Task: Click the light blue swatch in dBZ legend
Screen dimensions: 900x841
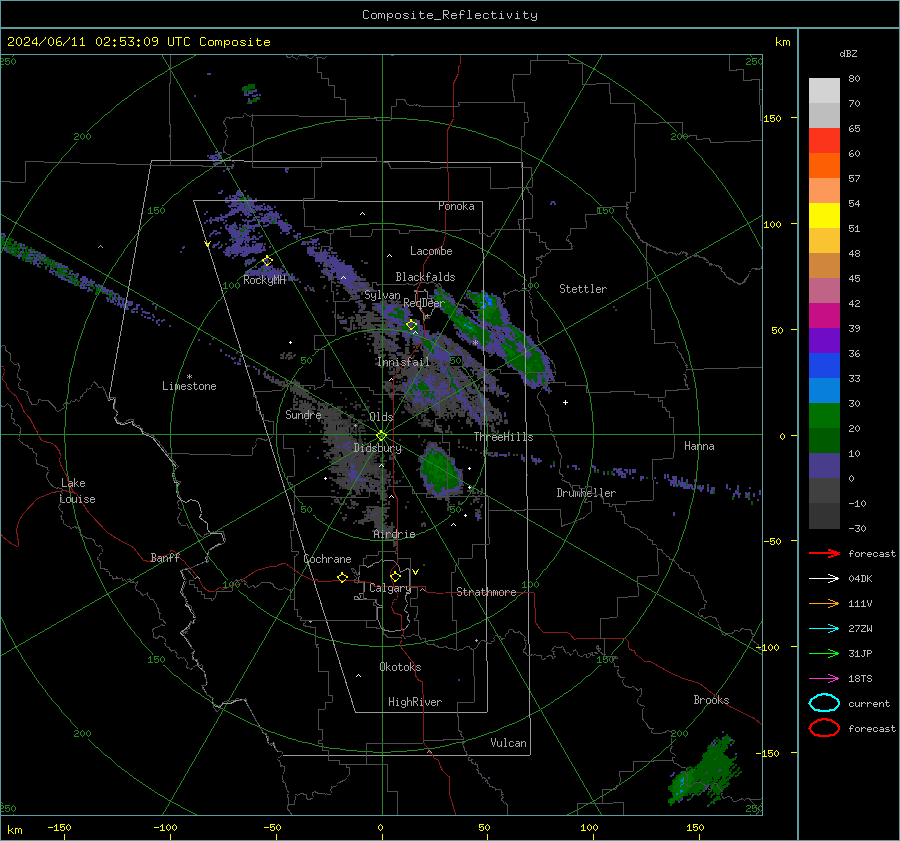Action: (824, 390)
